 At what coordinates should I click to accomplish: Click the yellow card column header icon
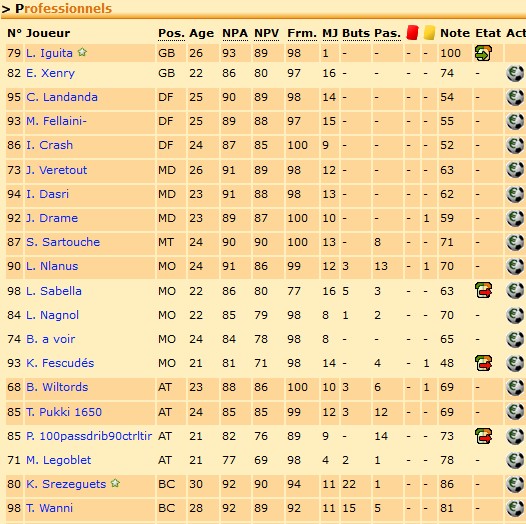coord(429,33)
